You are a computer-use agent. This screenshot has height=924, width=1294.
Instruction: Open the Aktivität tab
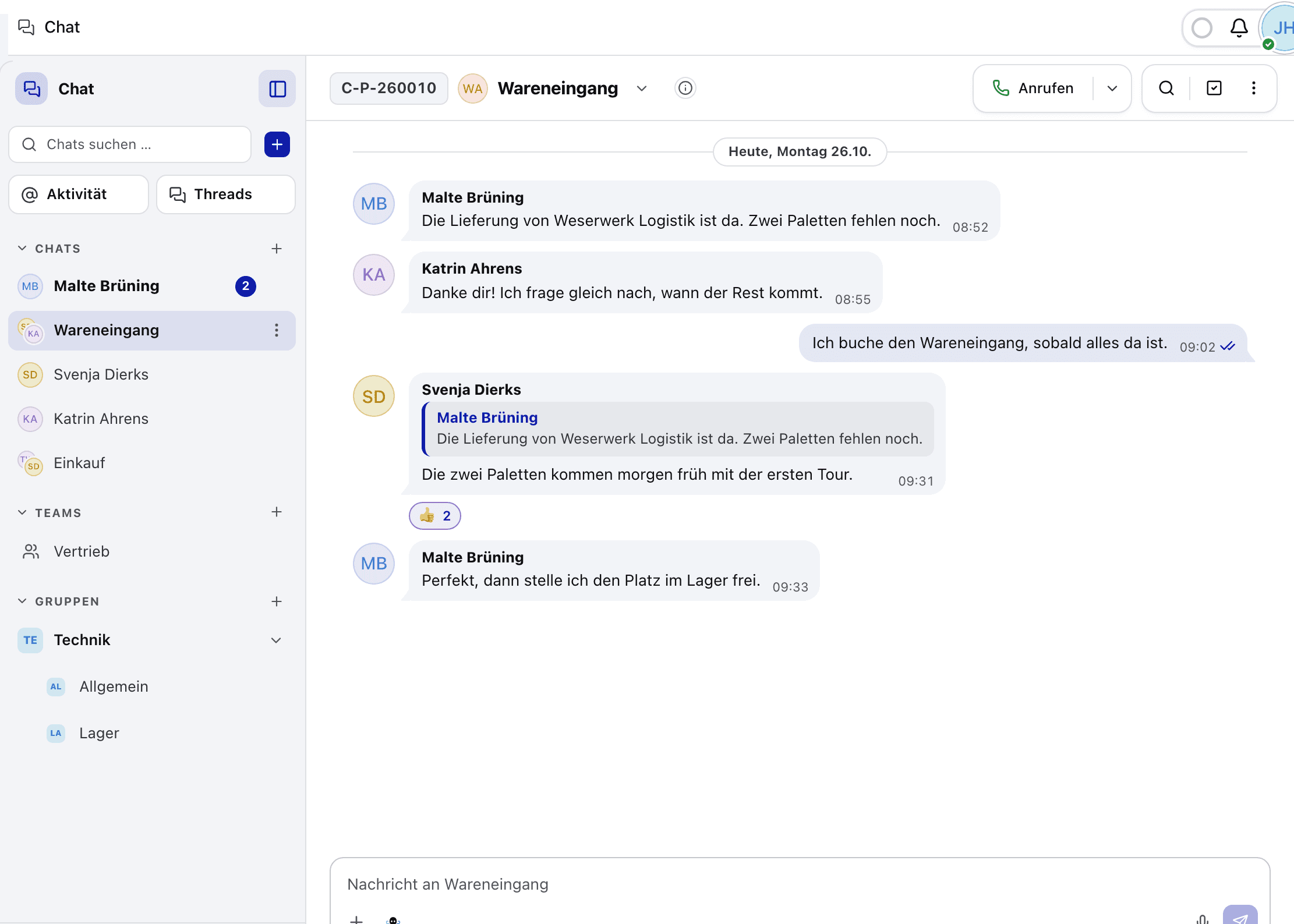[x=79, y=194]
